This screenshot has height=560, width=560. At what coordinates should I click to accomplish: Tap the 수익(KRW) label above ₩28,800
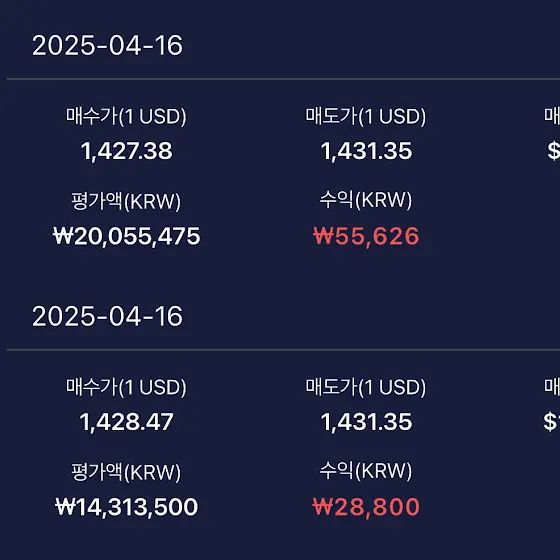click(366, 471)
